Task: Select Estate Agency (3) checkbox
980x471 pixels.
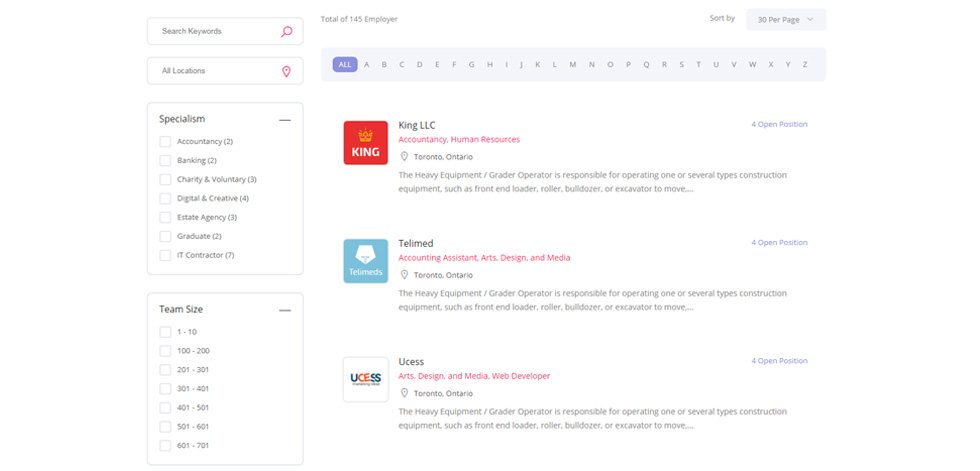Action: (165, 217)
